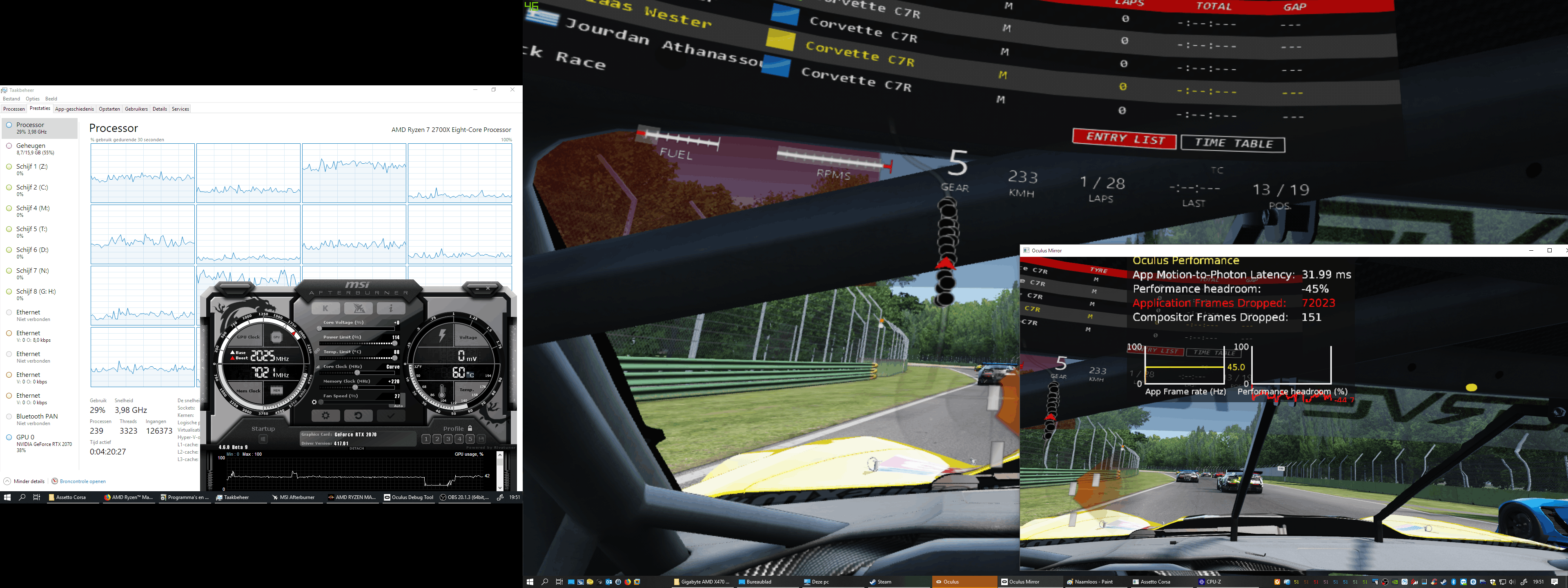Open Afterburner information i button
1568x588 pixels.
point(391,309)
